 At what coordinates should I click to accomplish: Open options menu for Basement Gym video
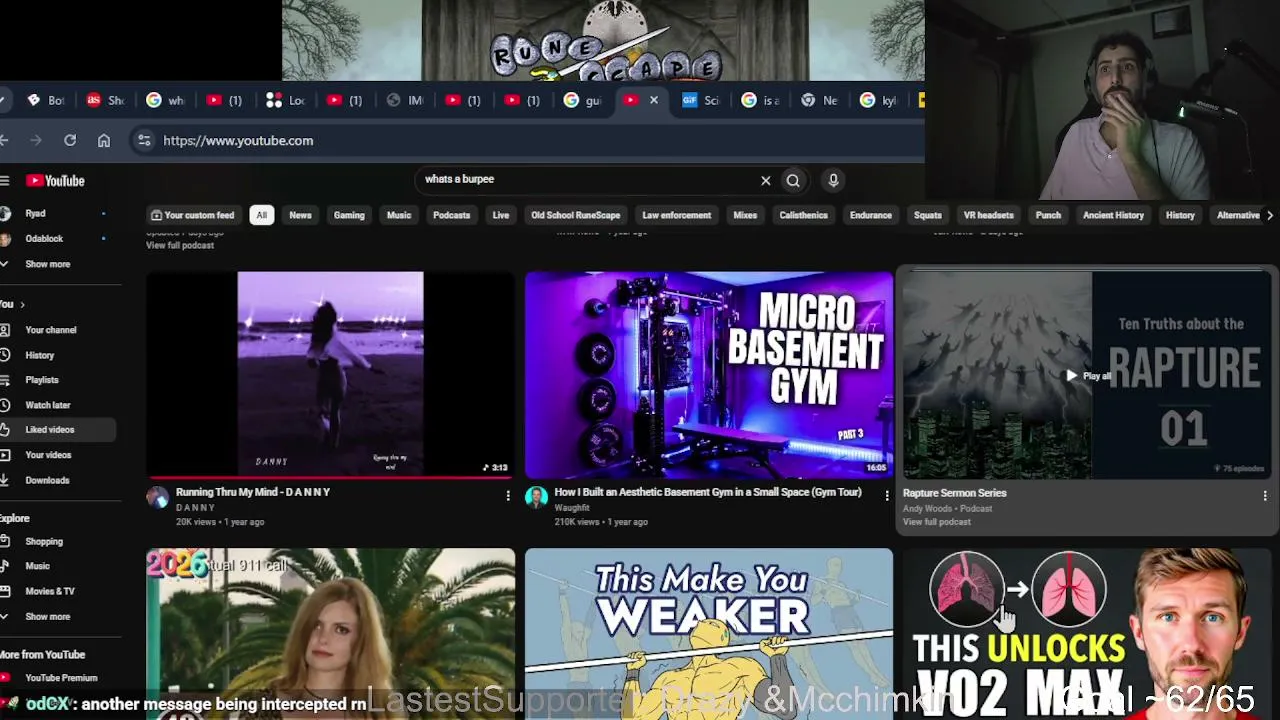point(886,495)
